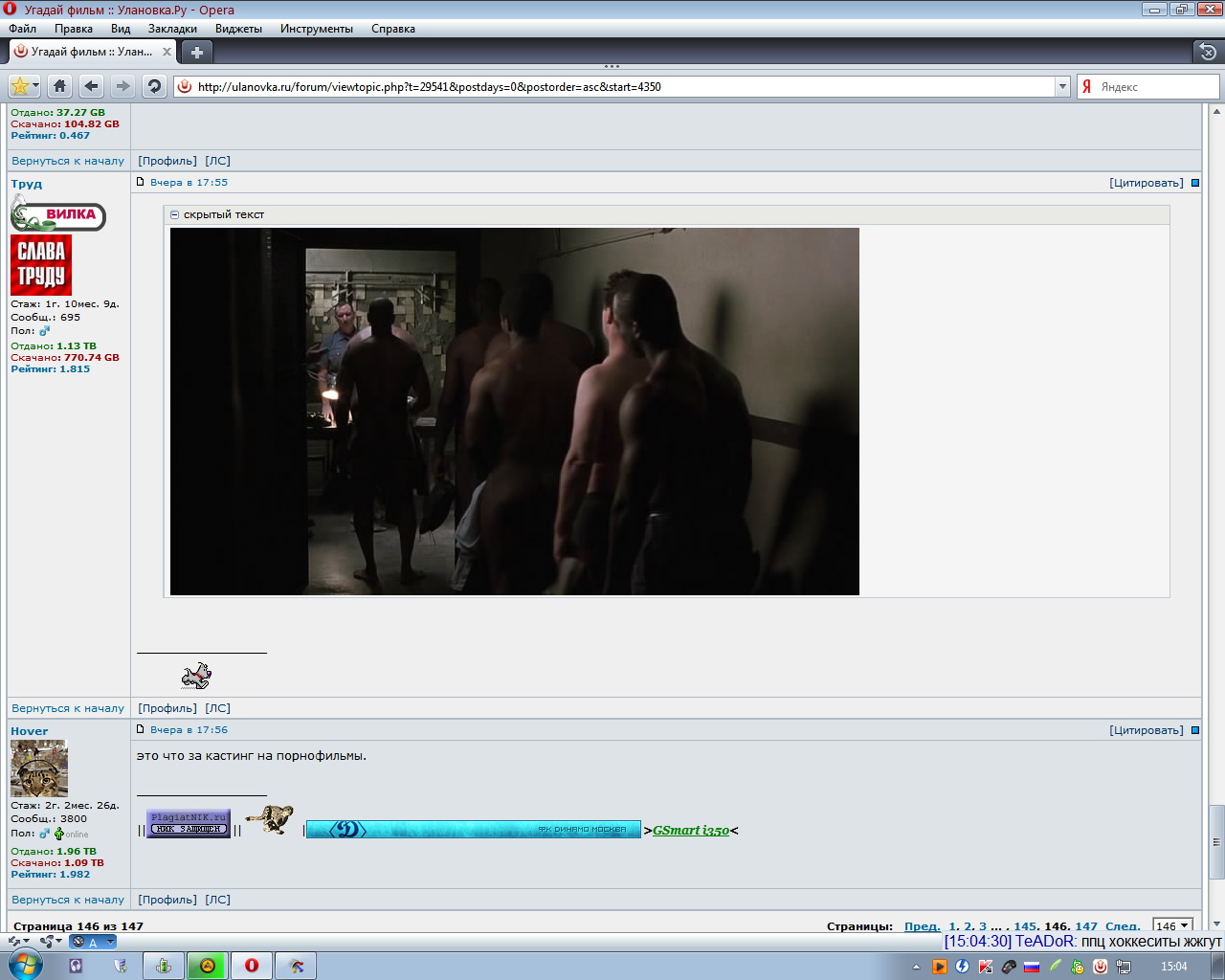
Task: Open the closed tabs trash icon
Action: [1208, 52]
